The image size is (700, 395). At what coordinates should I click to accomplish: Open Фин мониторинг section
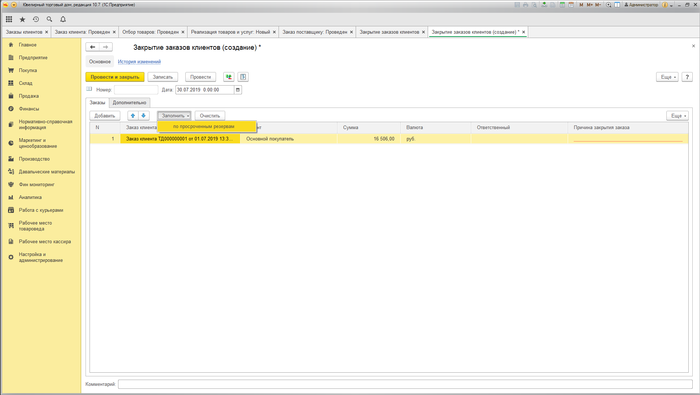36,184
